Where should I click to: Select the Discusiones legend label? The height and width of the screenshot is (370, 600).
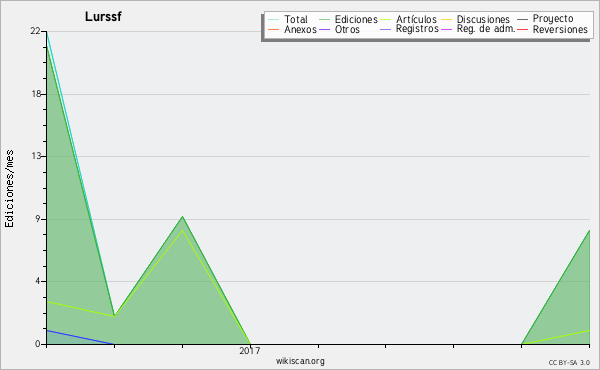[x=483, y=19]
